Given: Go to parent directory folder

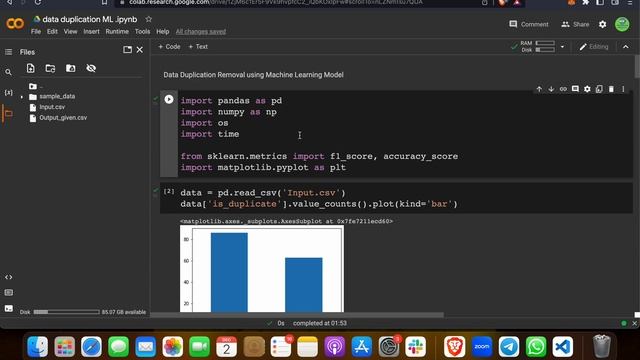Looking at the screenshot, I should pyautogui.click(x=33, y=87).
